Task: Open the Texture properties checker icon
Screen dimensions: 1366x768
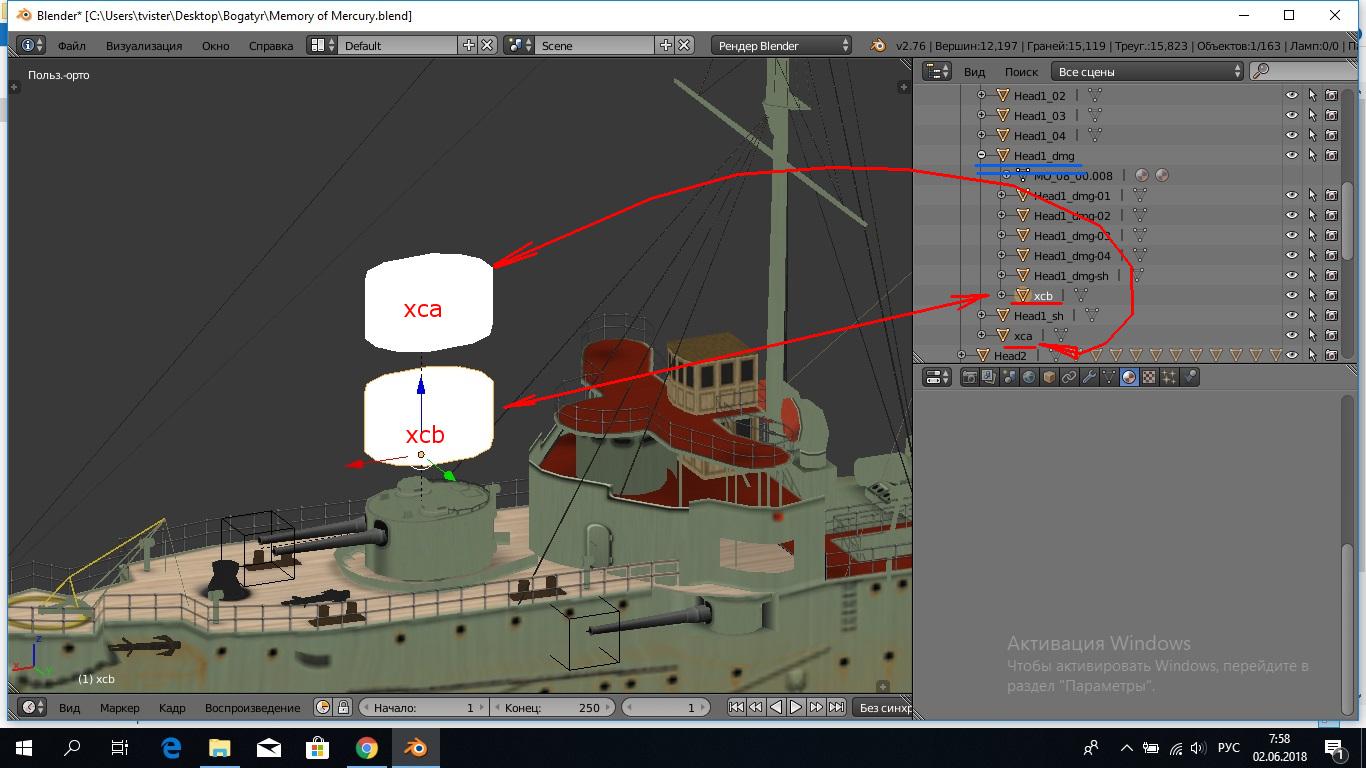Action: click(1149, 377)
